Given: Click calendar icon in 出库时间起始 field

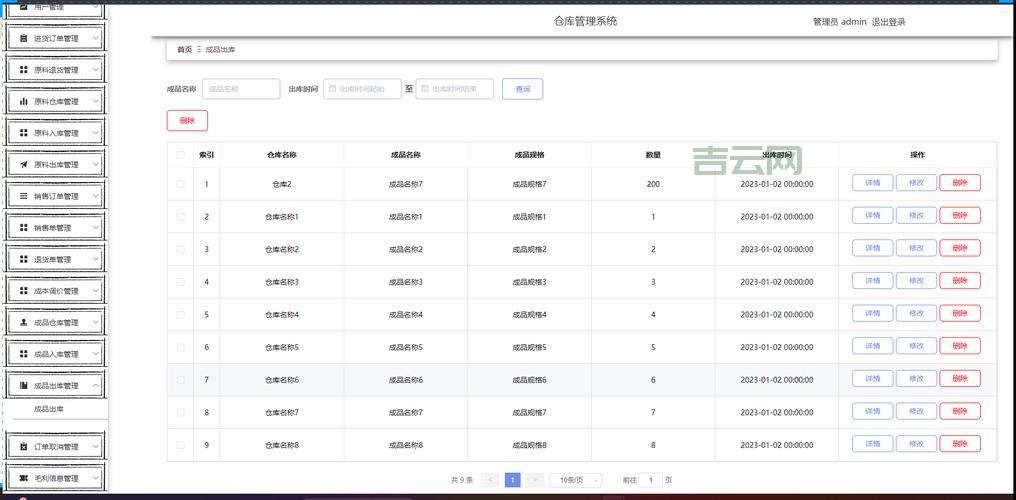Looking at the screenshot, I should pyautogui.click(x=332, y=89).
